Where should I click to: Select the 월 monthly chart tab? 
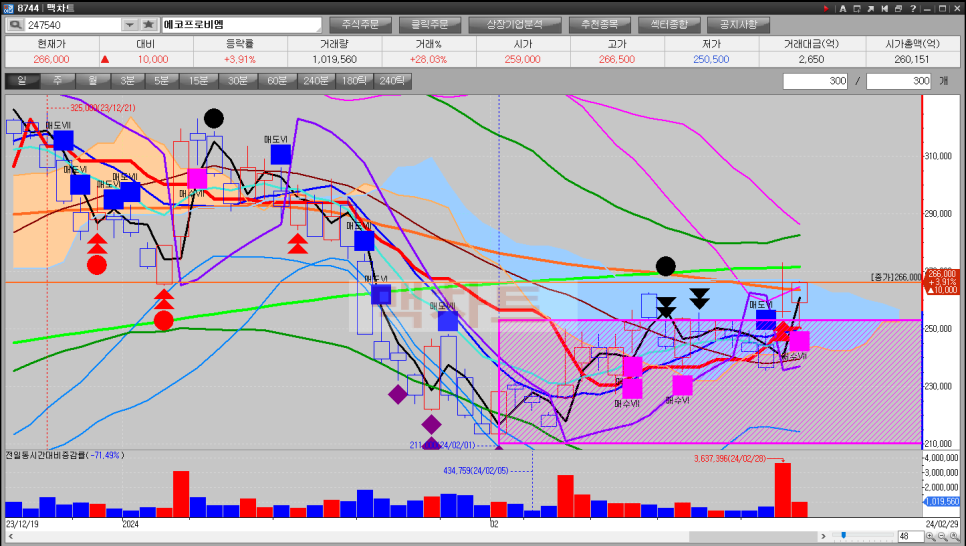click(93, 81)
